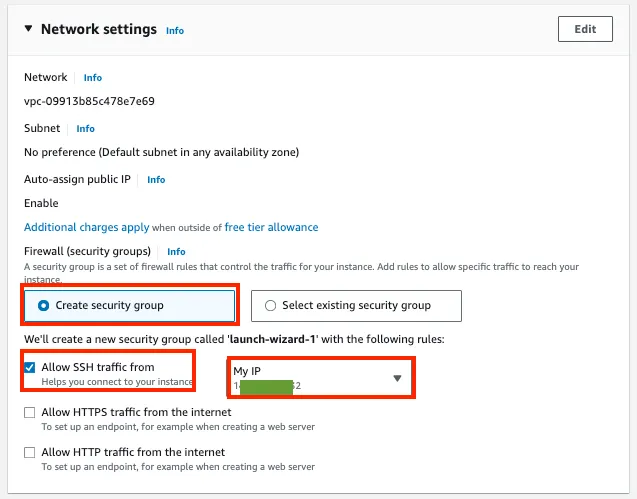Viewport: 637px width, 499px height.
Task: Select the Create security group radio option
Action: tap(43, 305)
